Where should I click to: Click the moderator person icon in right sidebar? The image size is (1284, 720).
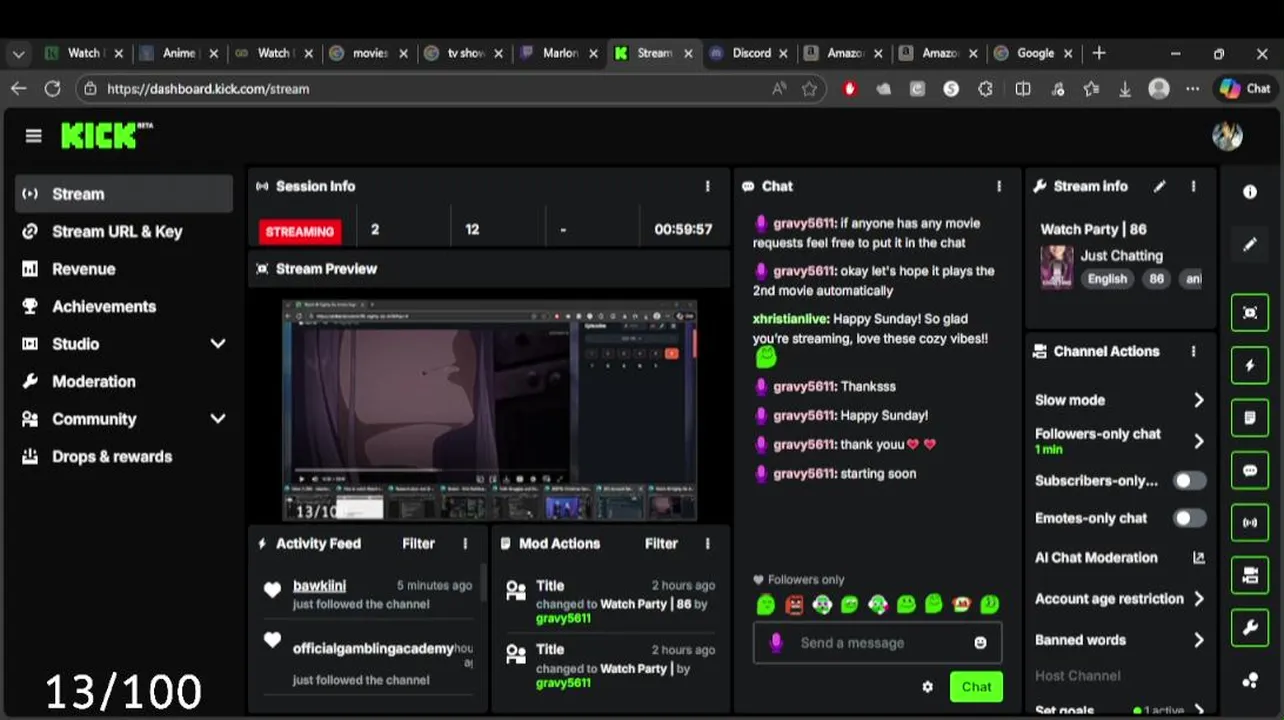point(1250,575)
